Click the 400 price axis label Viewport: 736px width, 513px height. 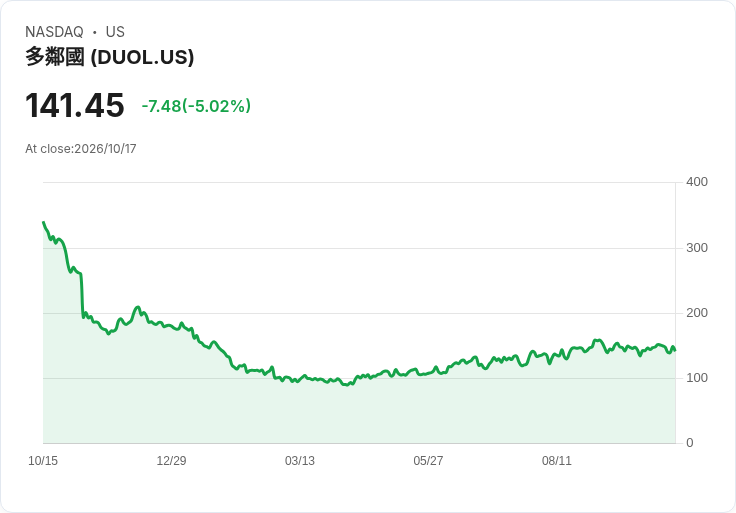tap(697, 182)
